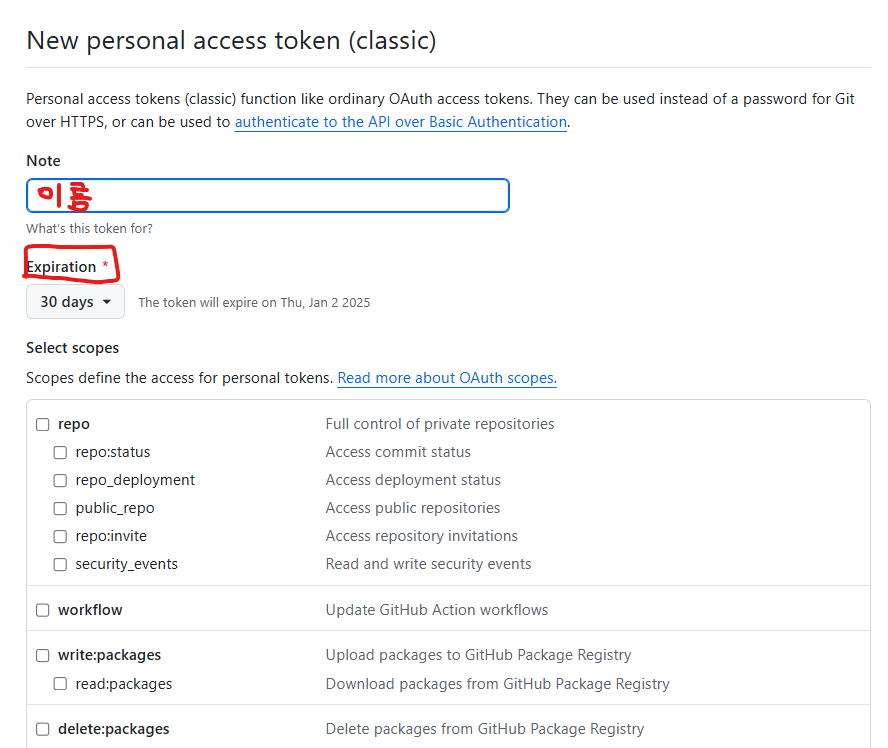
Task: Check the repo scope checkbox
Action: pyautogui.click(x=42, y=424)
